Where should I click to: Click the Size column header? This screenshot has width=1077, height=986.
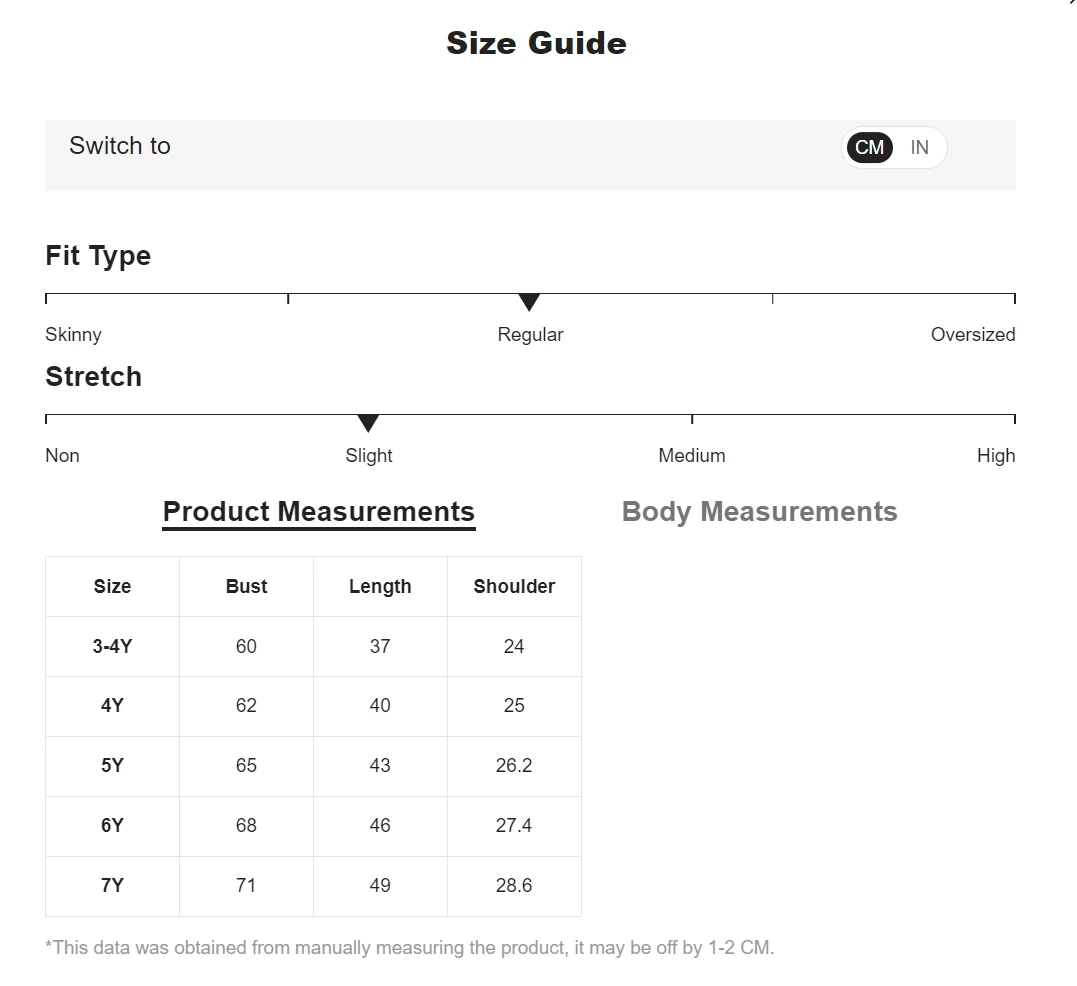113,586
